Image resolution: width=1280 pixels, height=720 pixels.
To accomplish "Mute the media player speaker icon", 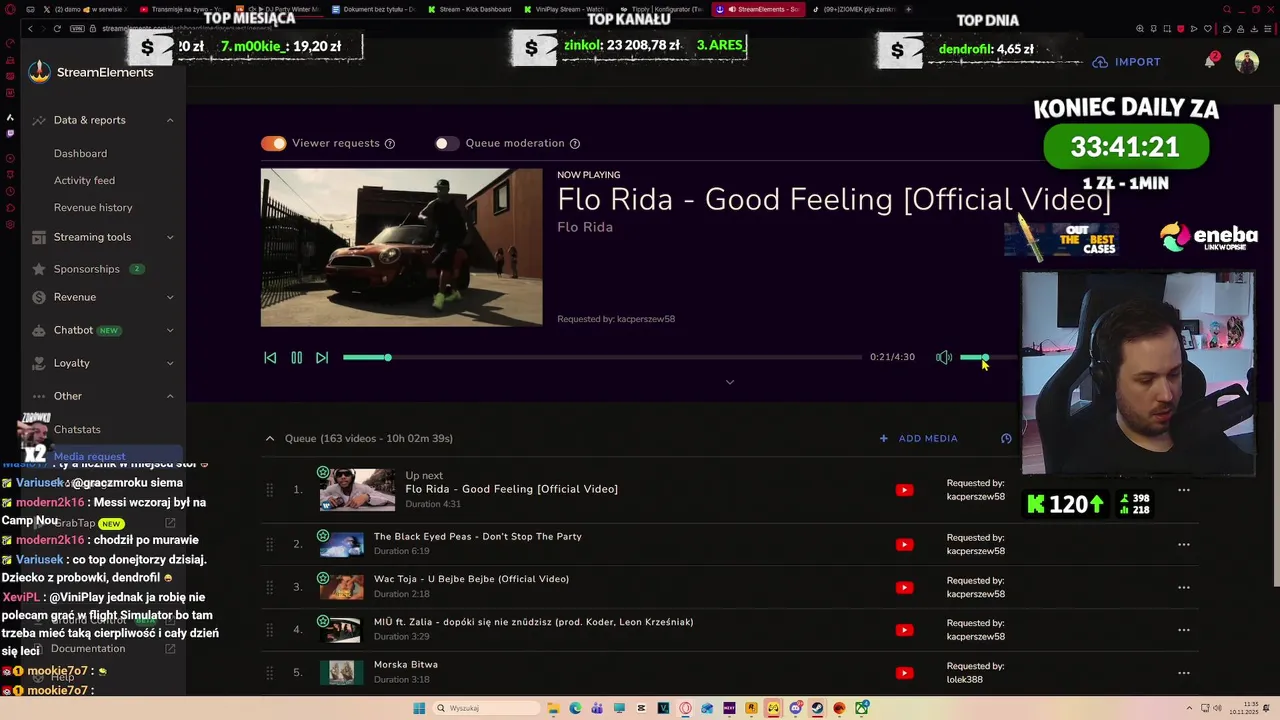I will [x=944, y=357].
